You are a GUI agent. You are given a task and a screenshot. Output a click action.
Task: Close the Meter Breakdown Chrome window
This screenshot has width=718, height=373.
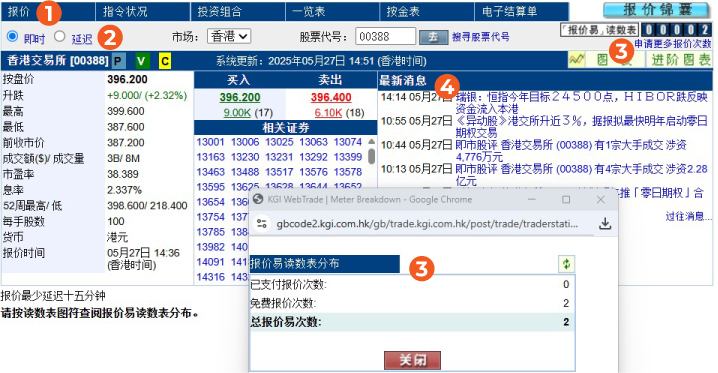click(600, 200)
